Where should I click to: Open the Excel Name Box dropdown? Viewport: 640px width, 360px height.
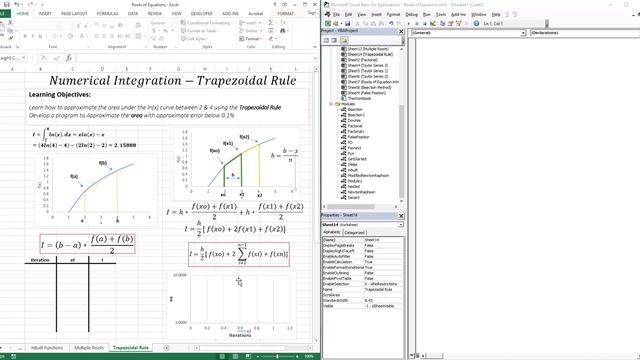pyautogui.click(x=24, y=58)
